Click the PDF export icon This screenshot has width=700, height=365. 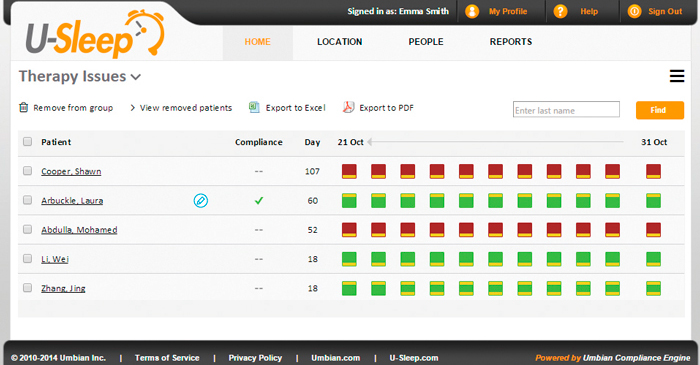click(x=348, y=107)
